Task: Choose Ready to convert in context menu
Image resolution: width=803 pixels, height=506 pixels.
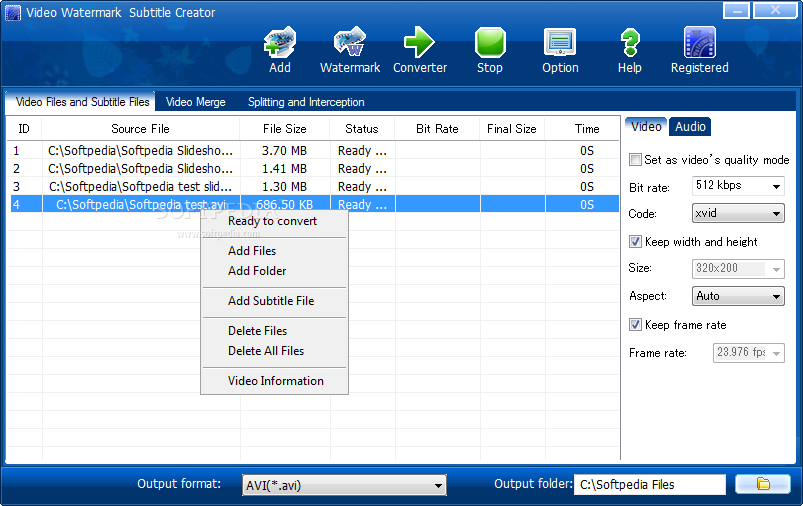Action: tap(274, 221)
